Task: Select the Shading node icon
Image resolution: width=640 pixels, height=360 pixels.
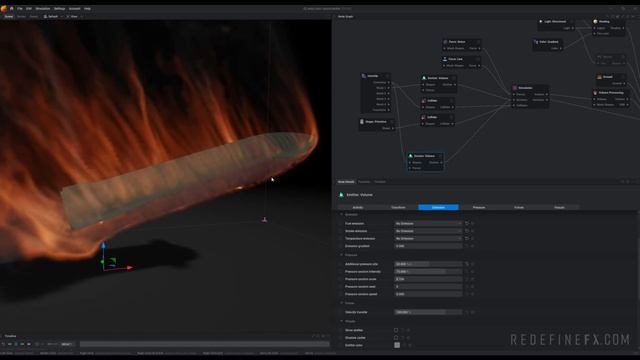Action: point(596,21)
